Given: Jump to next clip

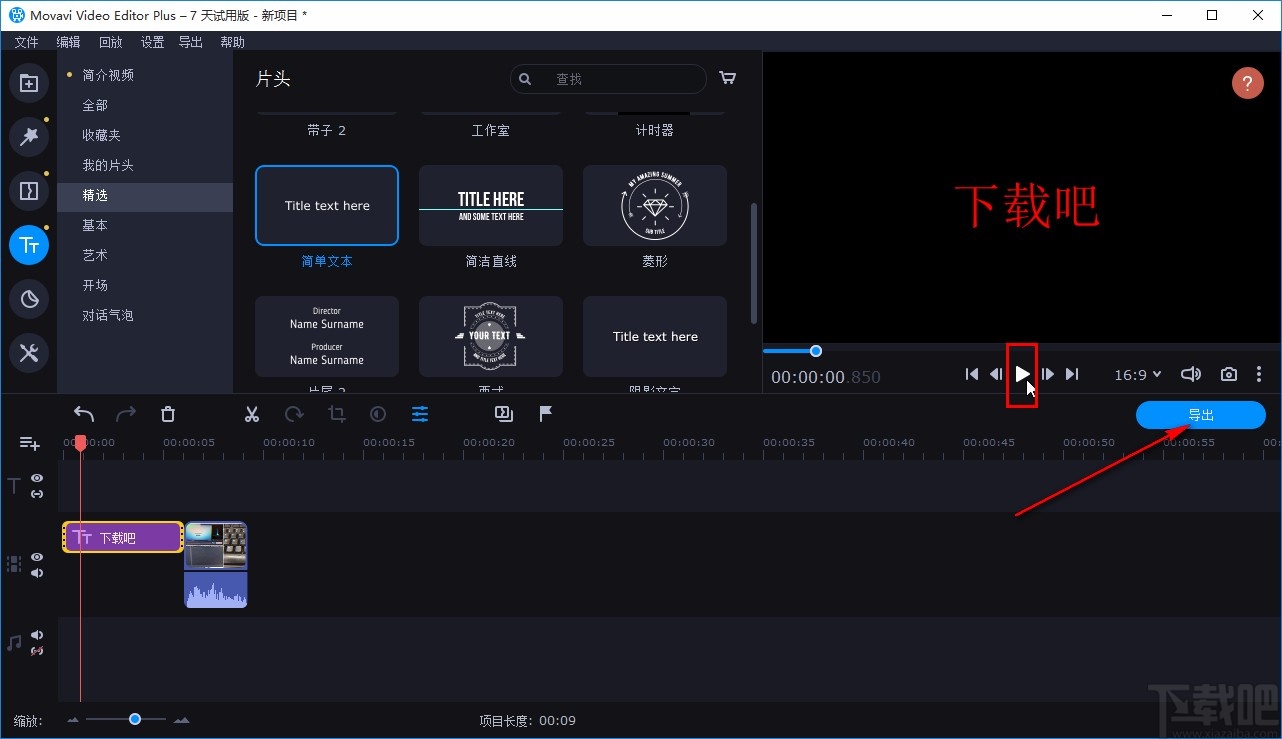Looking at the screenshot, I should coord(1072,374).
